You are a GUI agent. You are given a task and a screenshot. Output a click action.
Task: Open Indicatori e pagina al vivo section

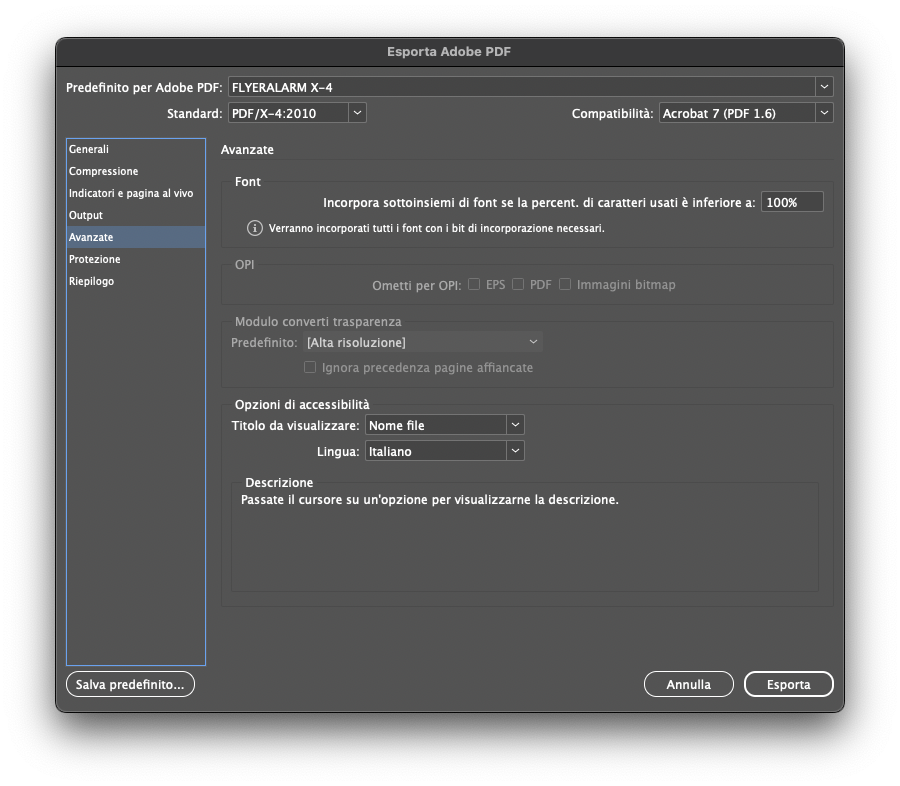pos(130,193)
